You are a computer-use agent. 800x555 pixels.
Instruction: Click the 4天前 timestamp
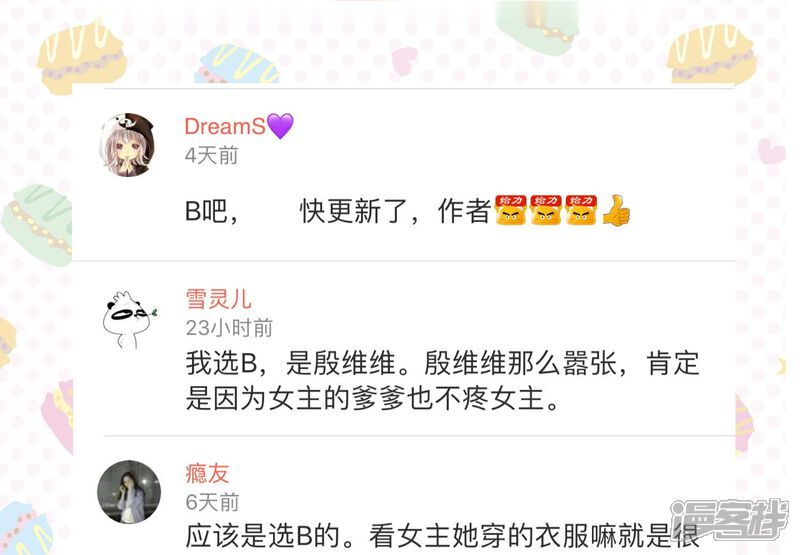pos(211,155)
